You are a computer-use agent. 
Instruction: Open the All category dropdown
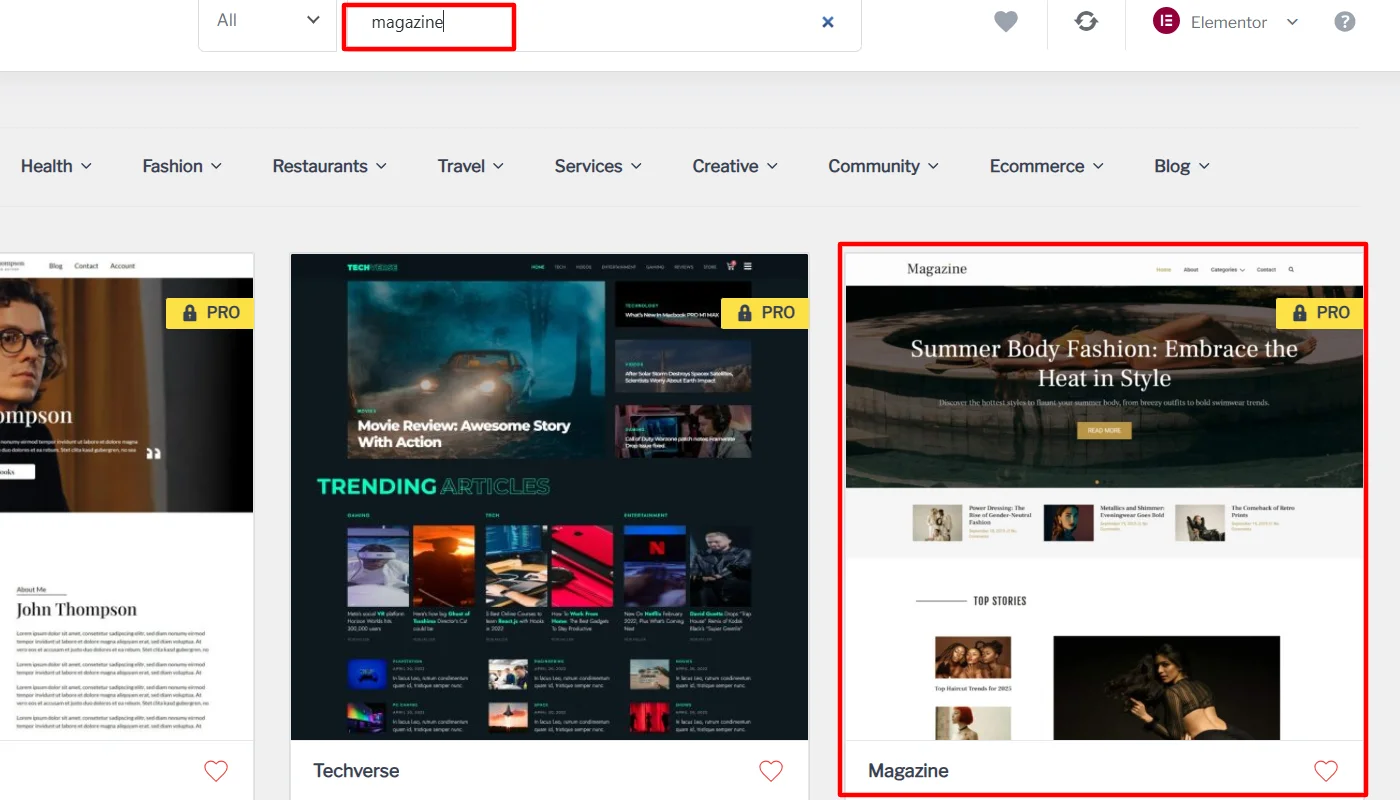268,20
